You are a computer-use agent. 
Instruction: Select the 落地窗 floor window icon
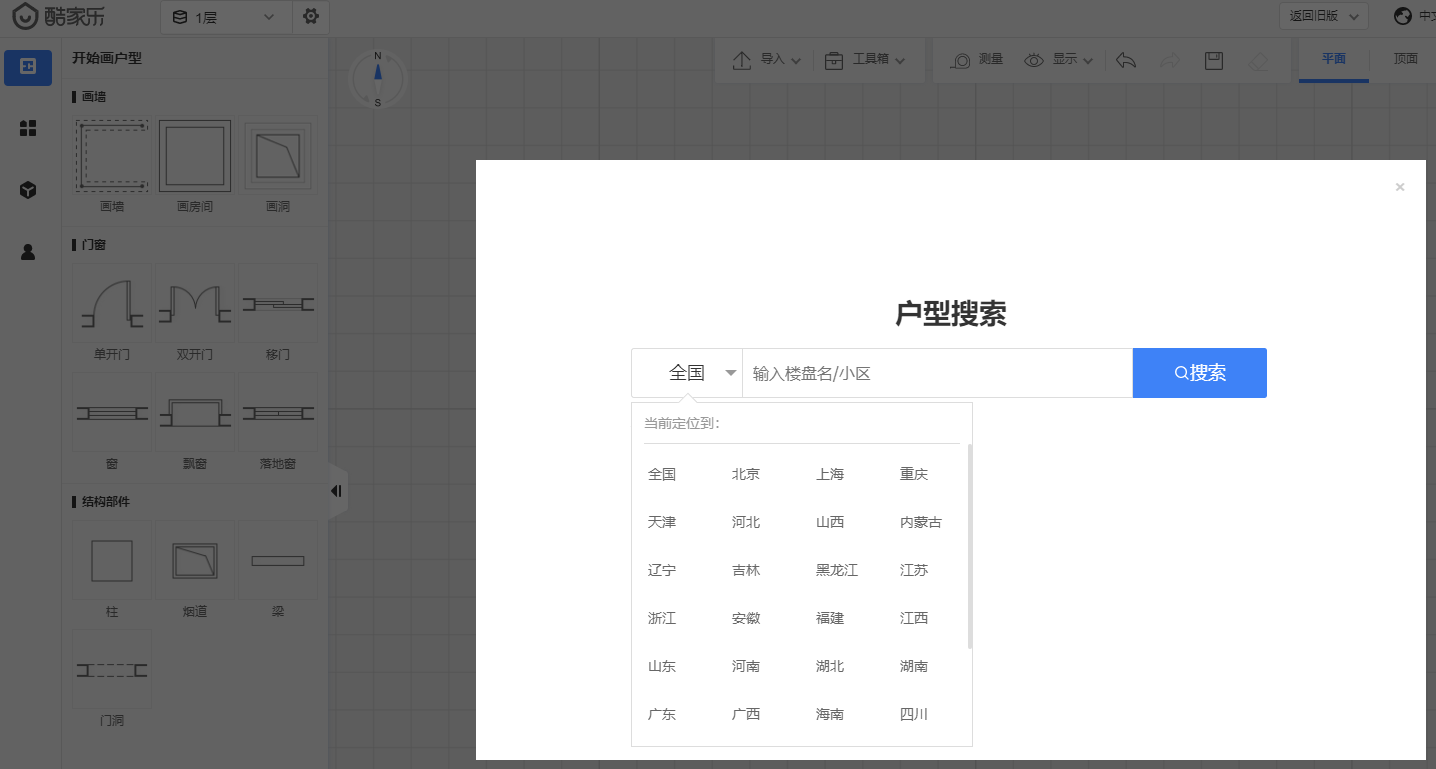click(278, 412)
